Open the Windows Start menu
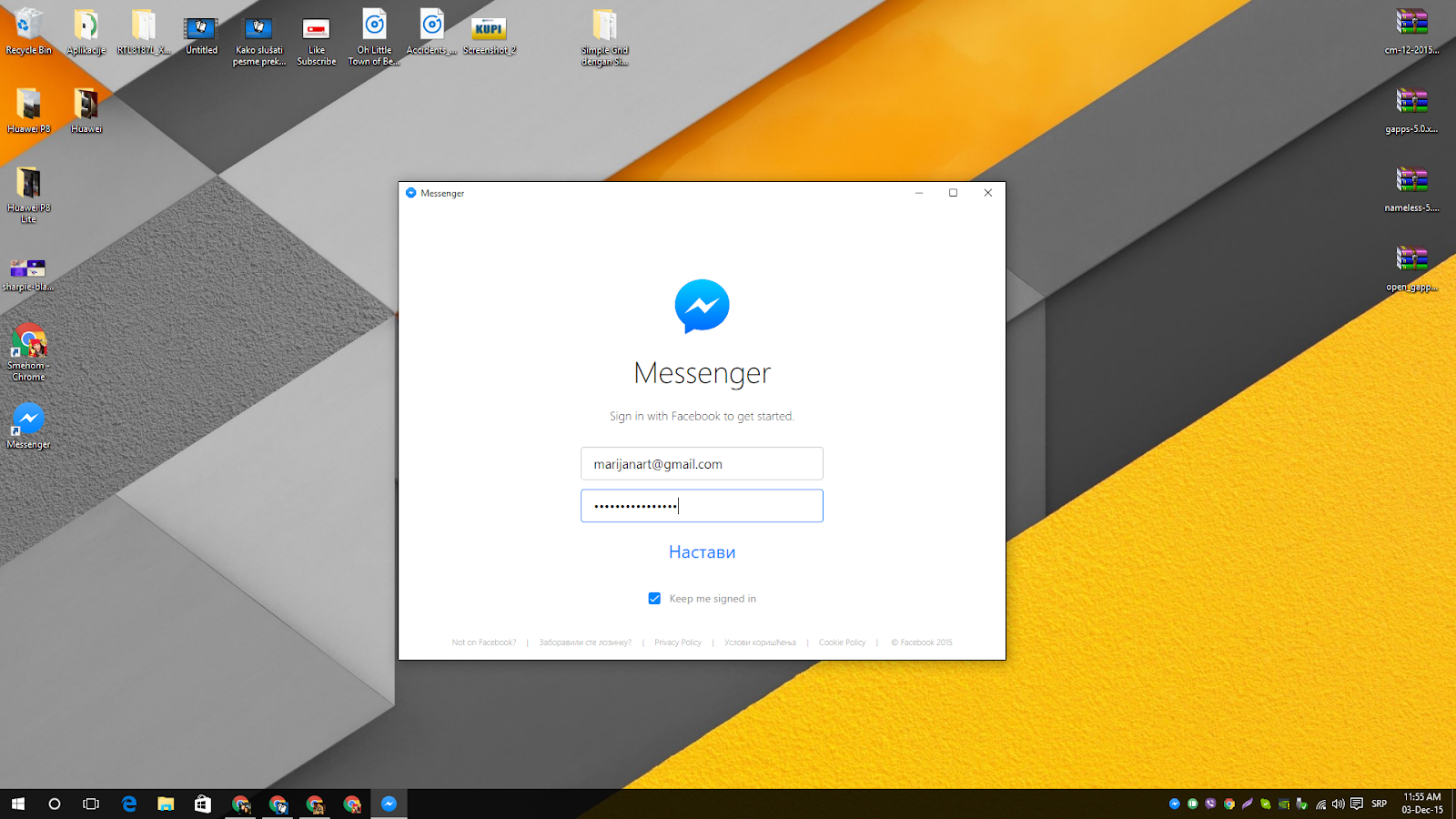 point(18,804)
